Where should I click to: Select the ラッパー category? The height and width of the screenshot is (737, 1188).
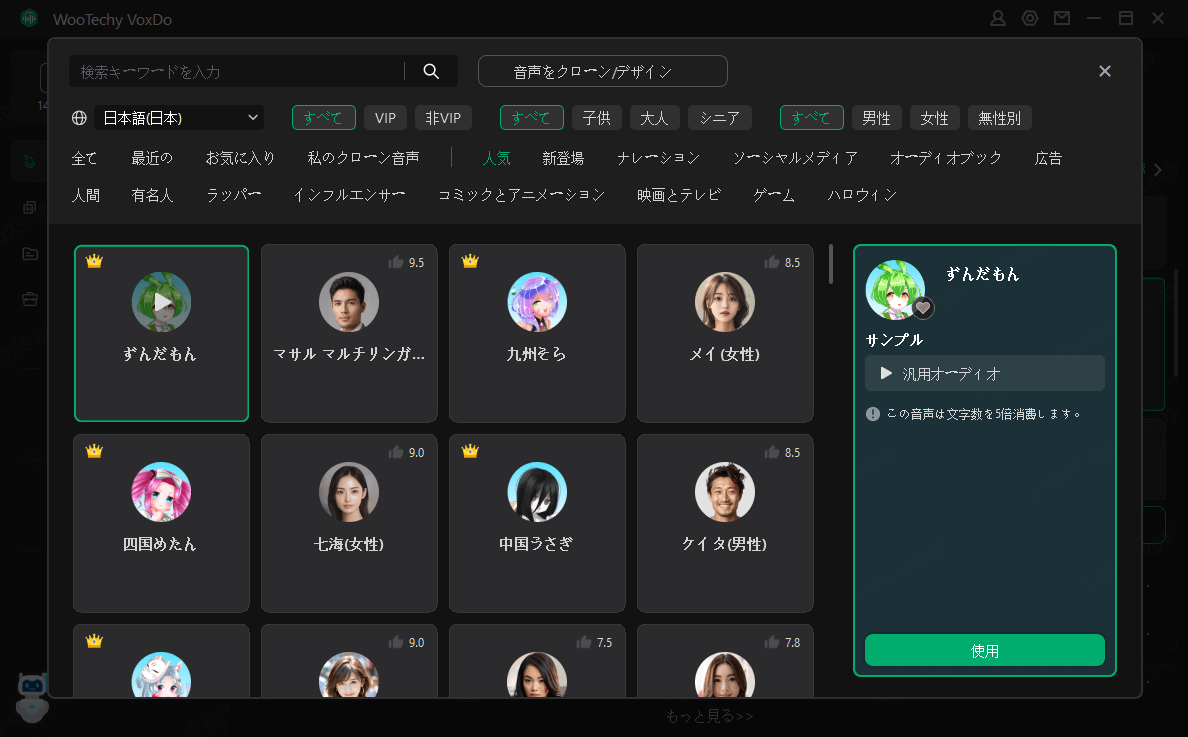pos(233,195)
